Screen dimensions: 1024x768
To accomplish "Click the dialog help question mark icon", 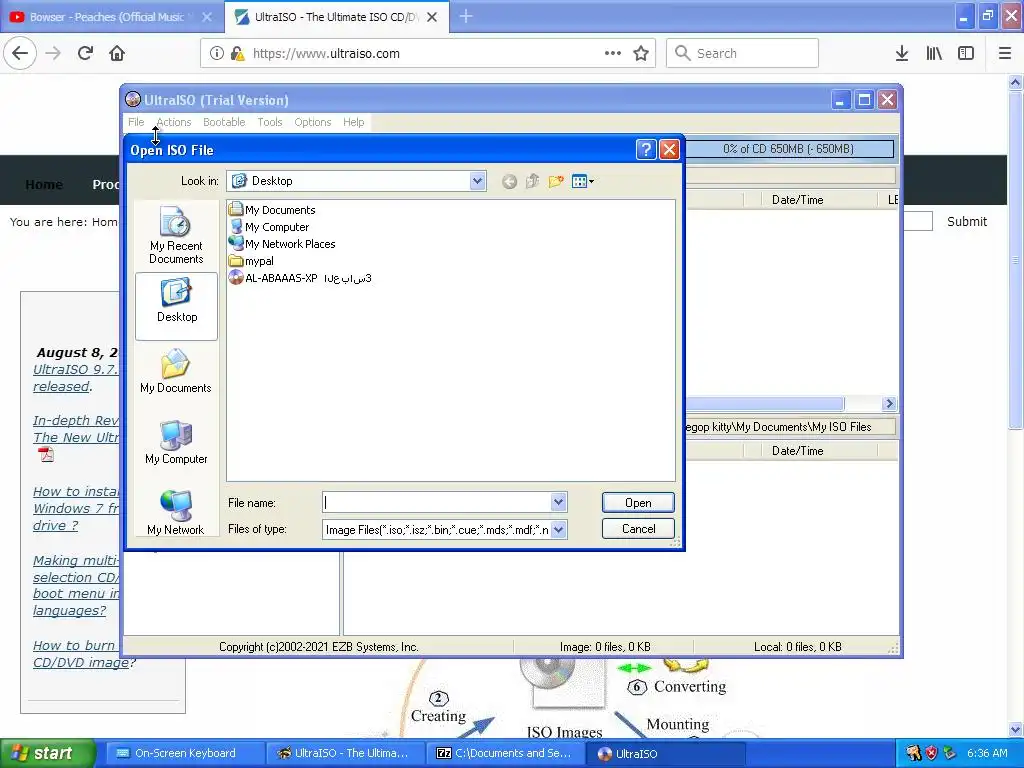I will point(645,150).
